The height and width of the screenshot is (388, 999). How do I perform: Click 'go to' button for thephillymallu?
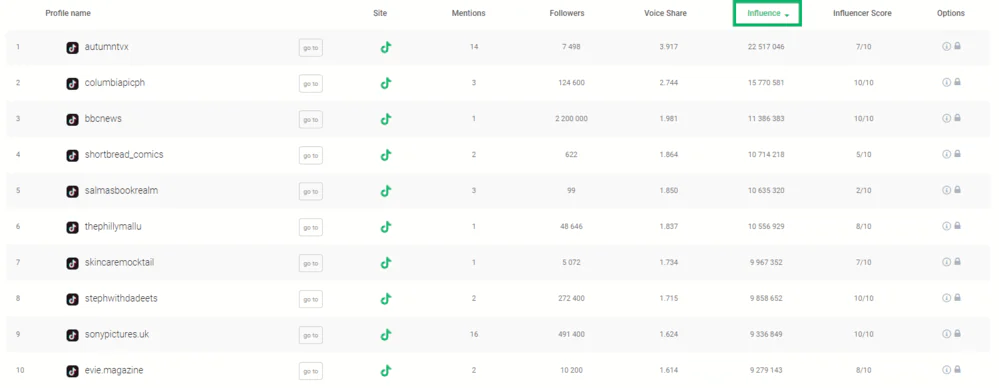pyautogui.click(x=311, y=227)
